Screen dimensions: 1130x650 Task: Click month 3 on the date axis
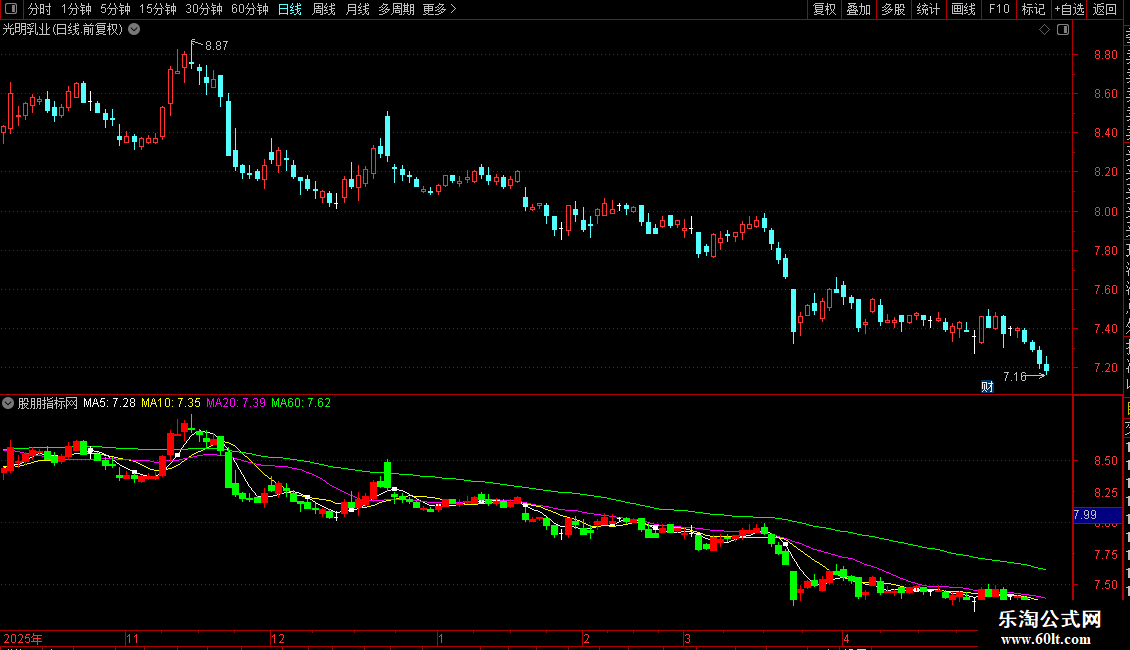(x=688, y=638)
